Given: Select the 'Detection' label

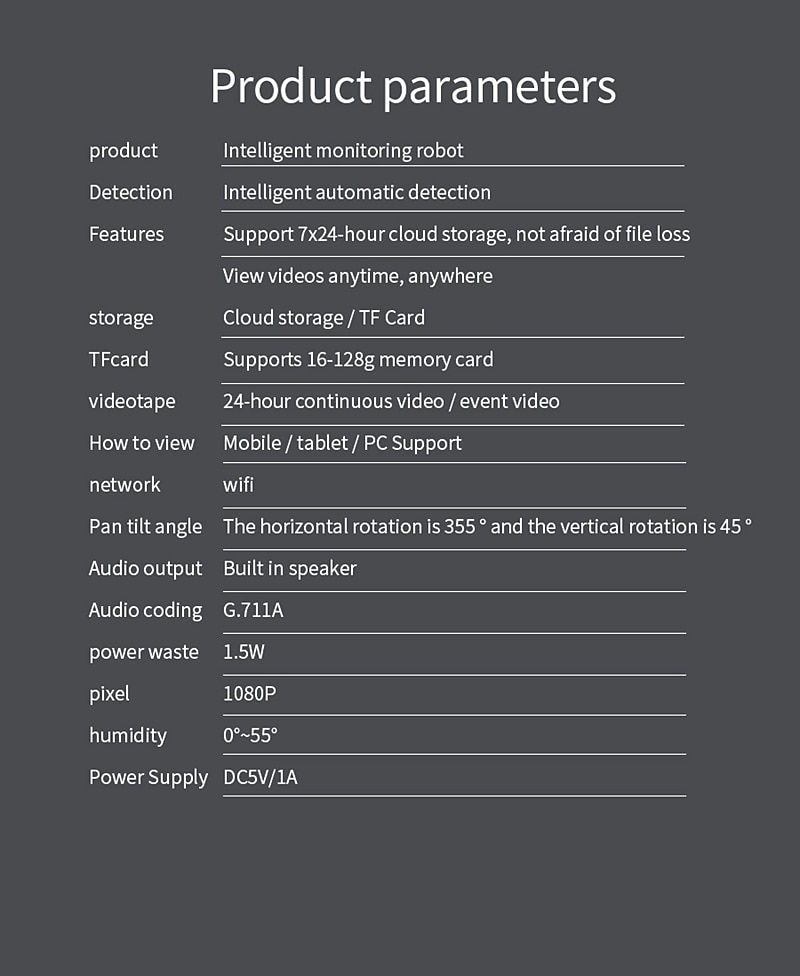Looking at the screenshot, I should (x=131, y=192).
